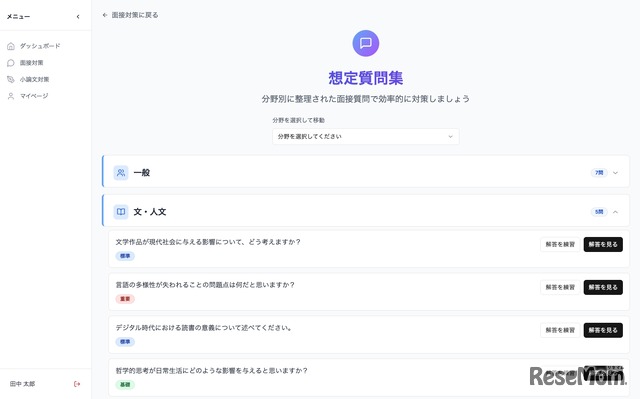Click the back arrow icon at top
Screen dimensions: 640x399
pos(105,15)
